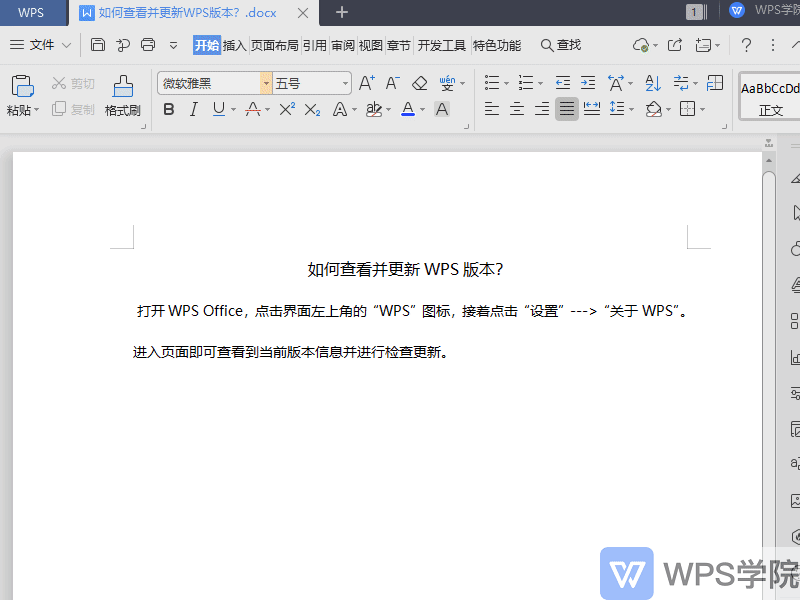Image resolution: width=800 pixels, height=600 pixels.
Task: Click the Cut (剪切) button
Action: (x=73, y=83)
